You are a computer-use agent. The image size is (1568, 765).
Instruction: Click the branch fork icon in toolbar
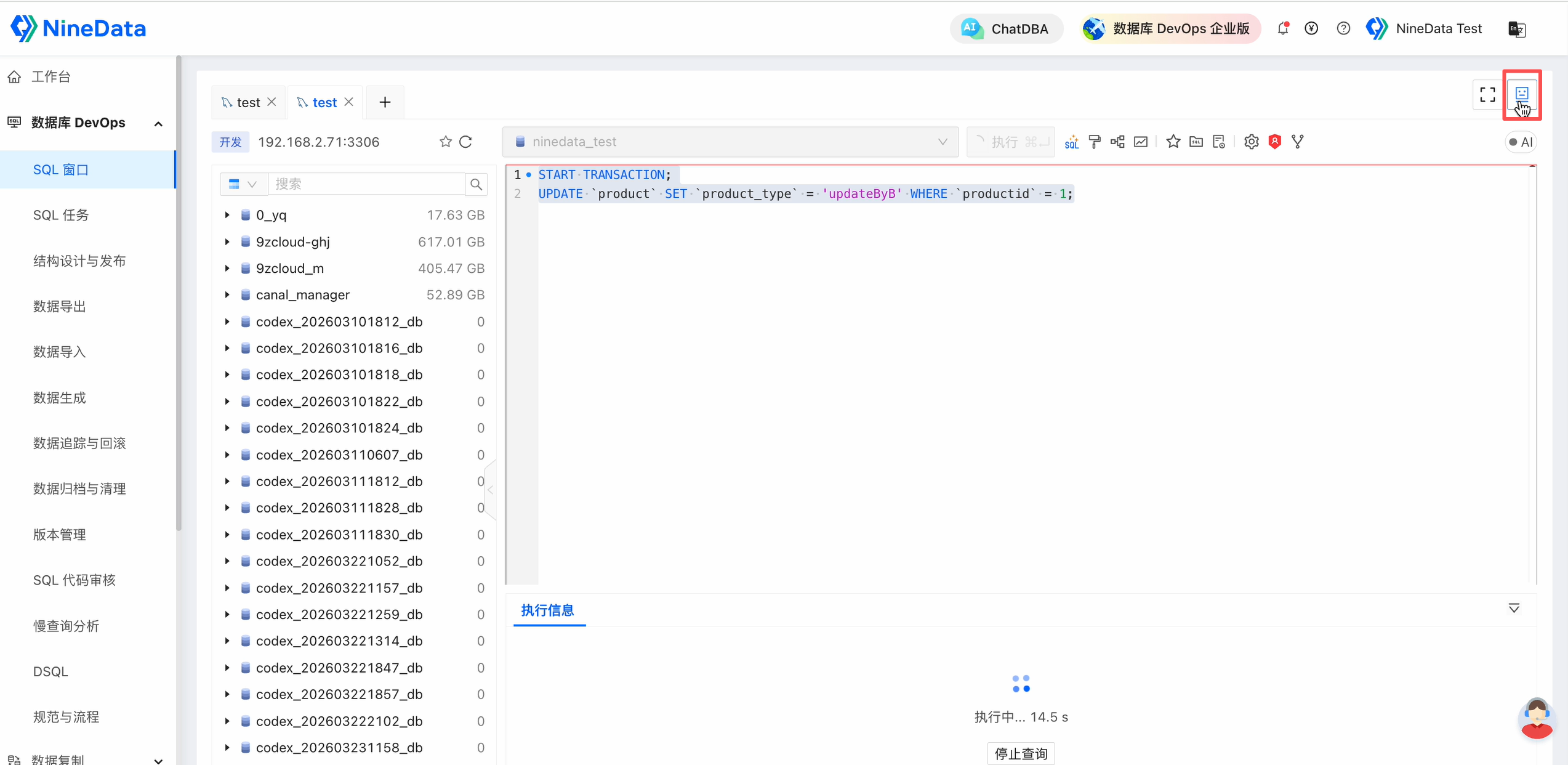click(1297, 142)
